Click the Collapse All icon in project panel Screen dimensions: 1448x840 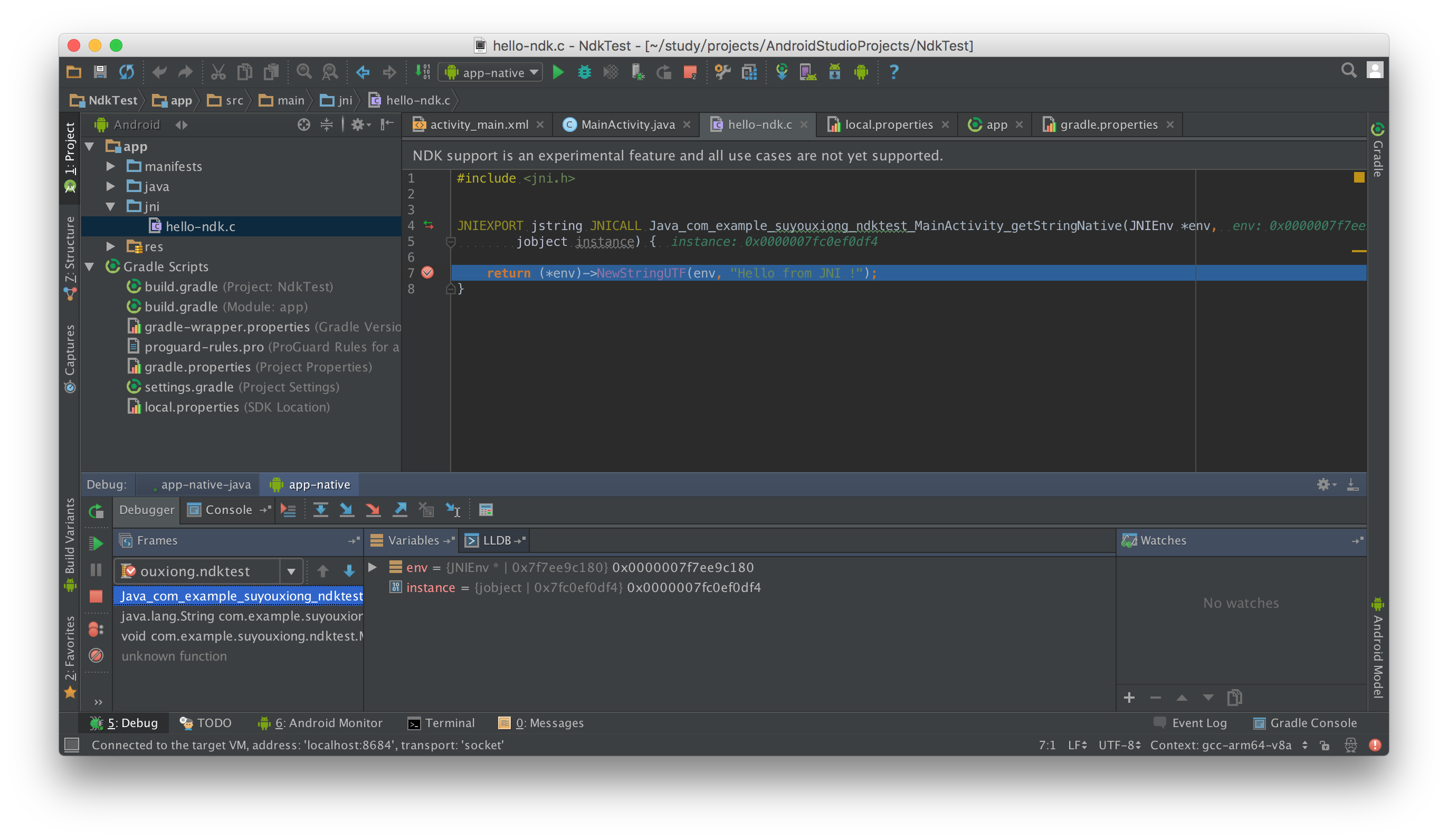click(x=326, y=124)
